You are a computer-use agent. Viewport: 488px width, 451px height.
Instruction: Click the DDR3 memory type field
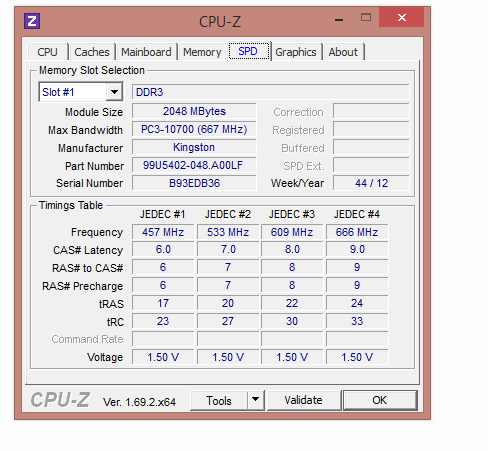[x=270, y=92]
